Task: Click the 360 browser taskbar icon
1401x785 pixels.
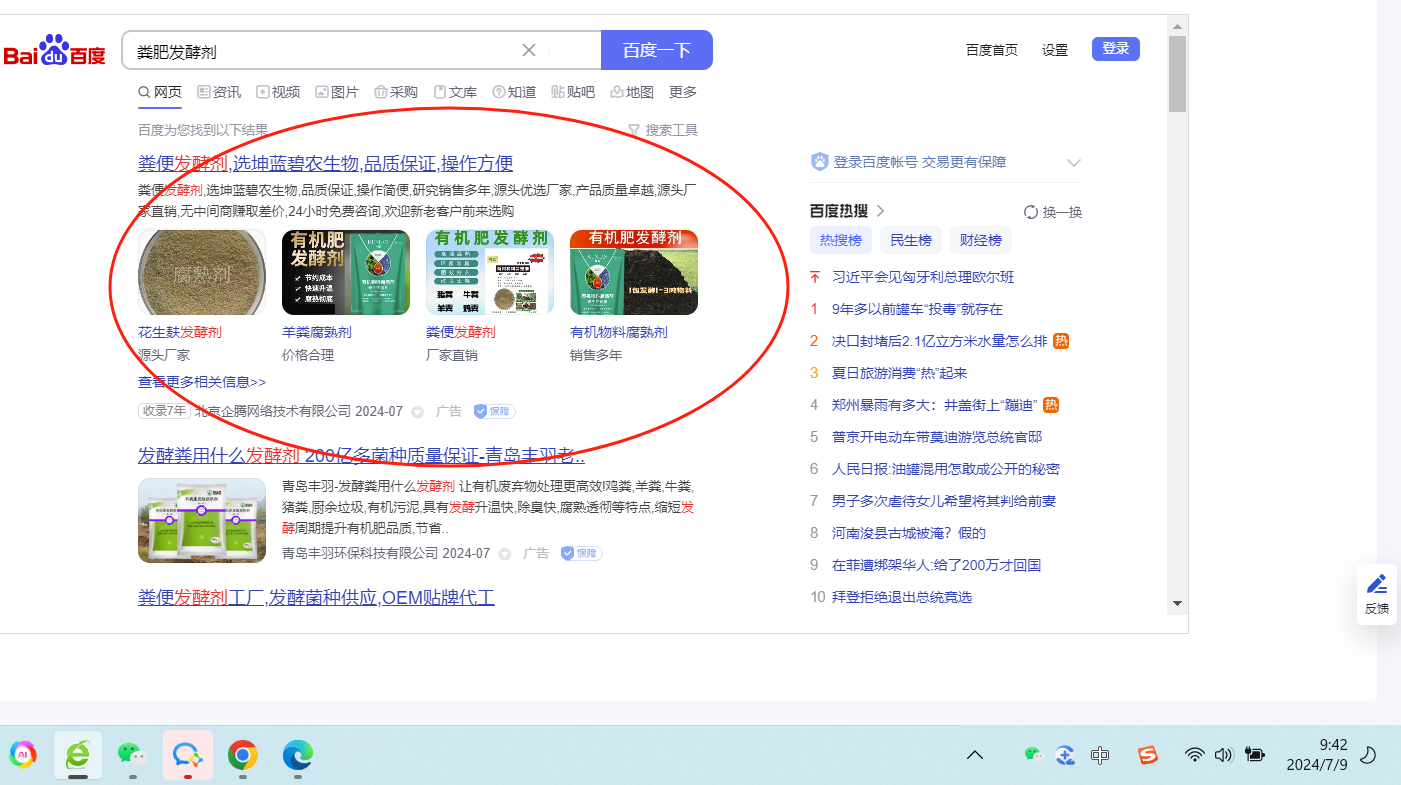Action: [77, 755]
